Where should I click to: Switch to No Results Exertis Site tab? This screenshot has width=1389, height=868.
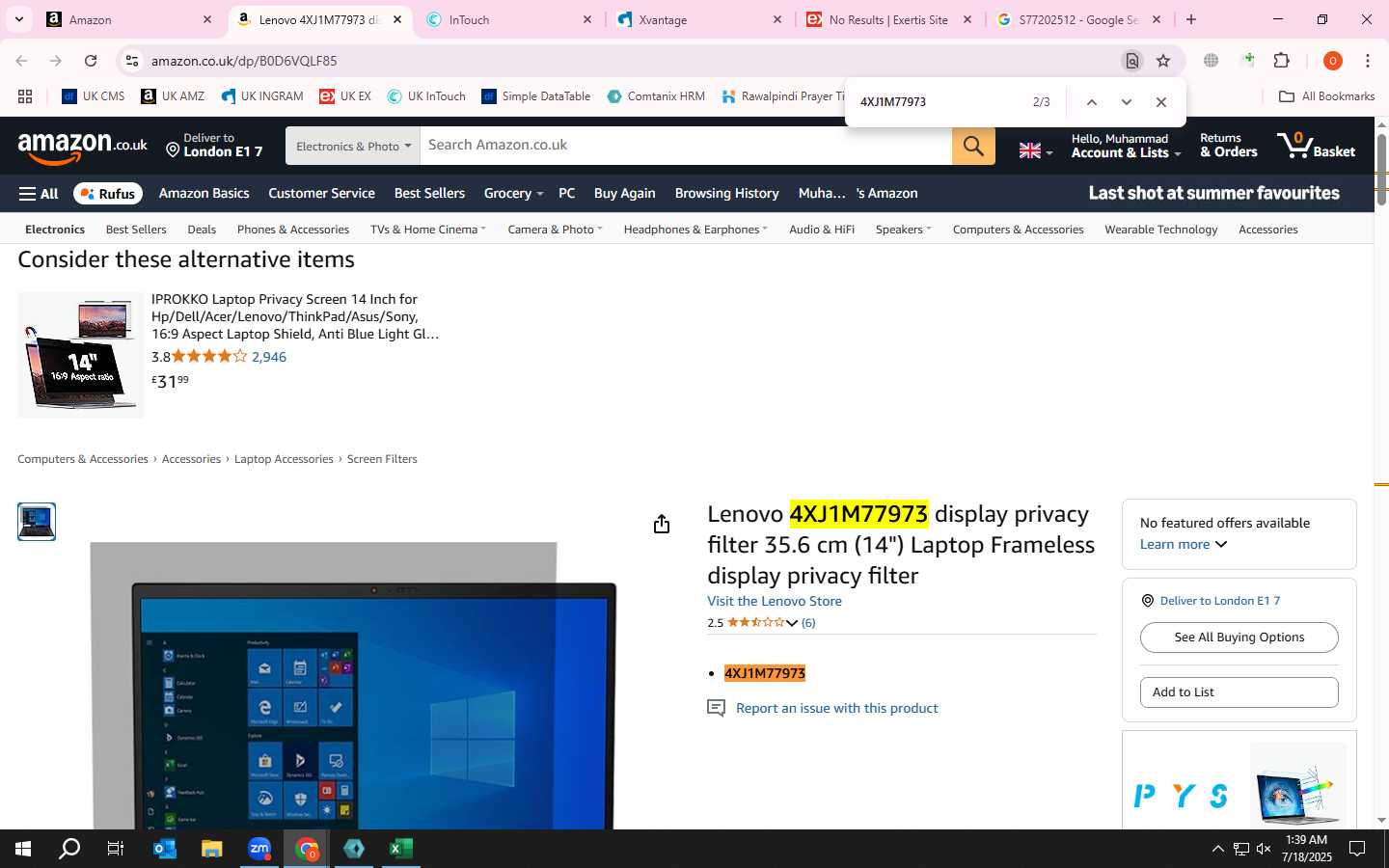[888, 19]
